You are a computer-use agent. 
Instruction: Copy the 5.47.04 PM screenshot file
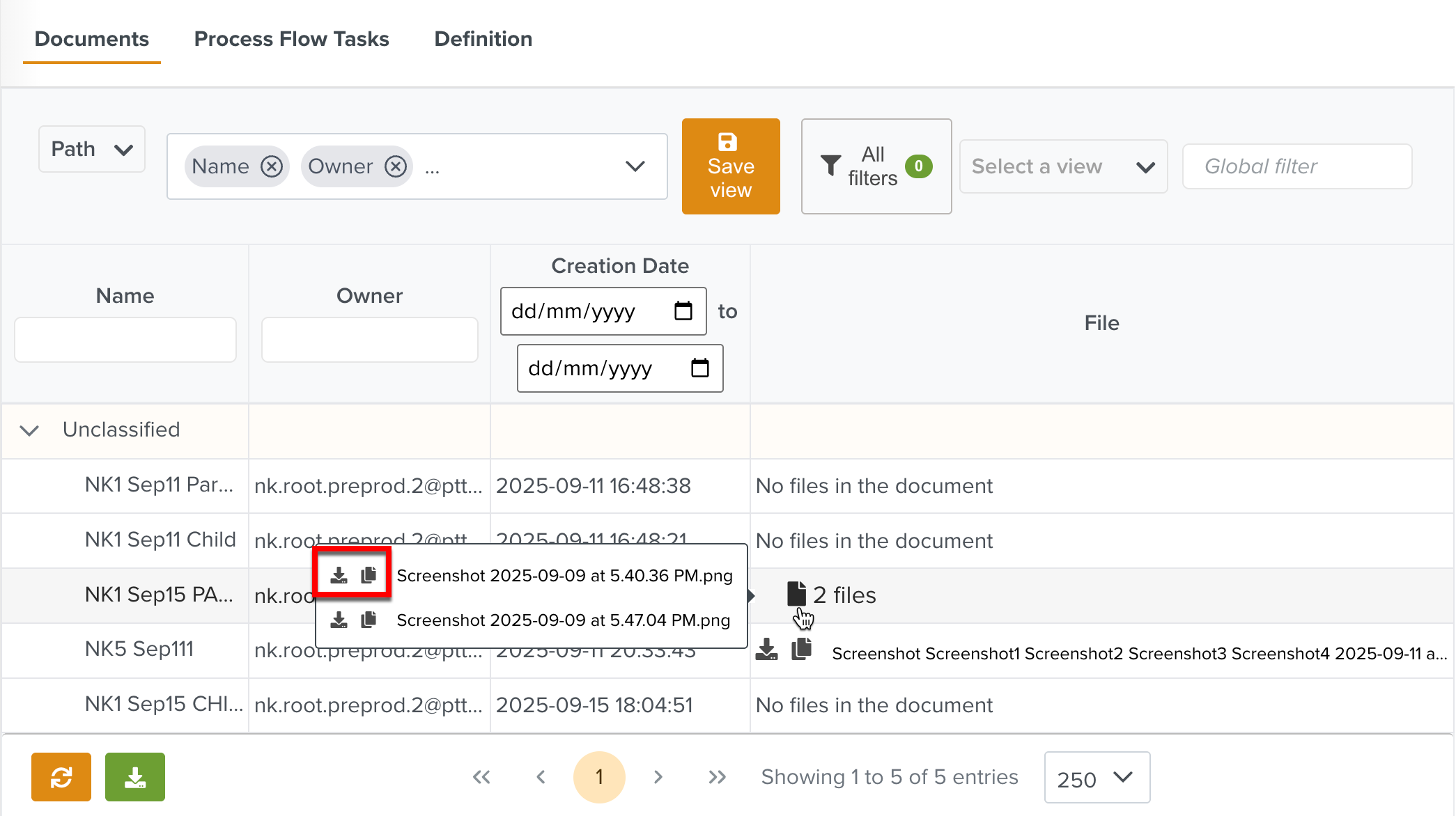(369, 620)
